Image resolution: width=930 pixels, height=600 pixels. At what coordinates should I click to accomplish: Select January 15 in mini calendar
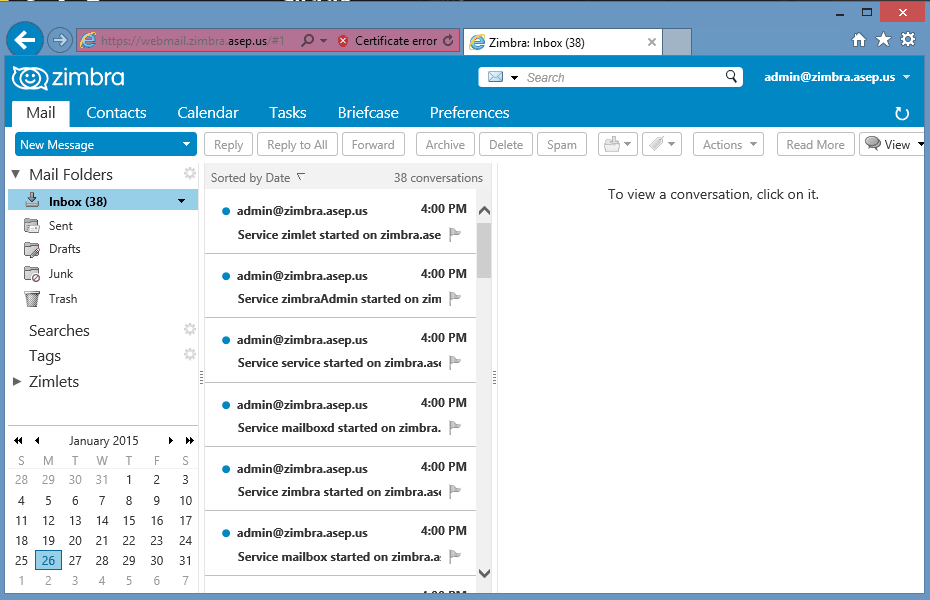(x=129, y=521)
